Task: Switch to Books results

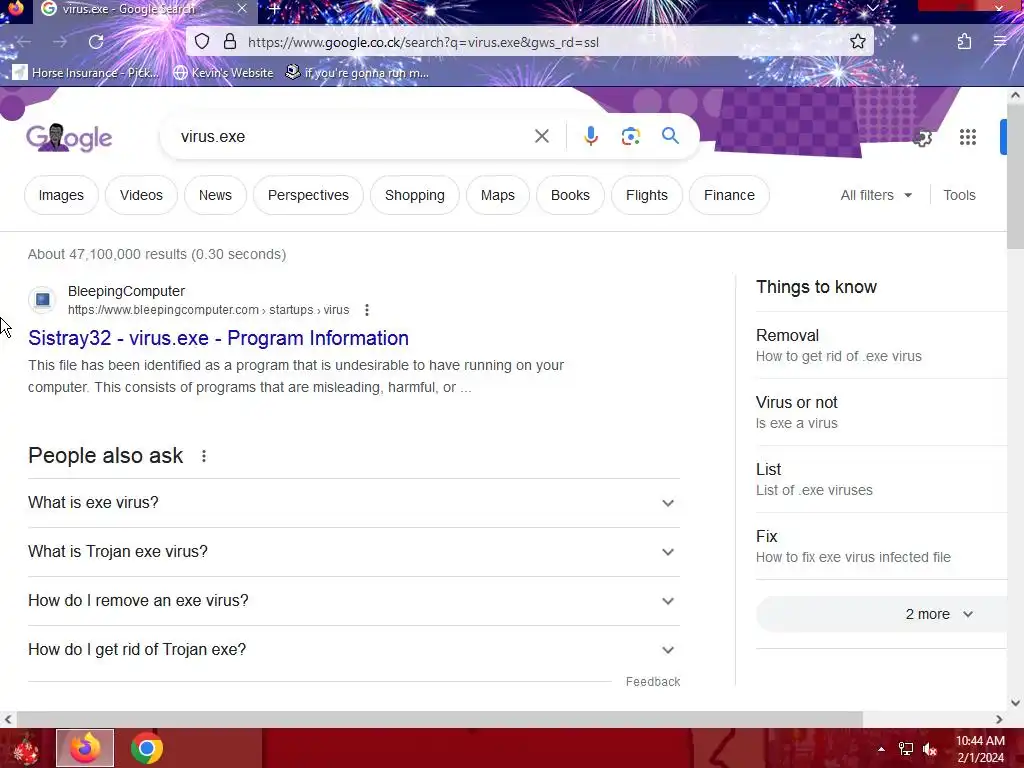Action: point(570,195)
